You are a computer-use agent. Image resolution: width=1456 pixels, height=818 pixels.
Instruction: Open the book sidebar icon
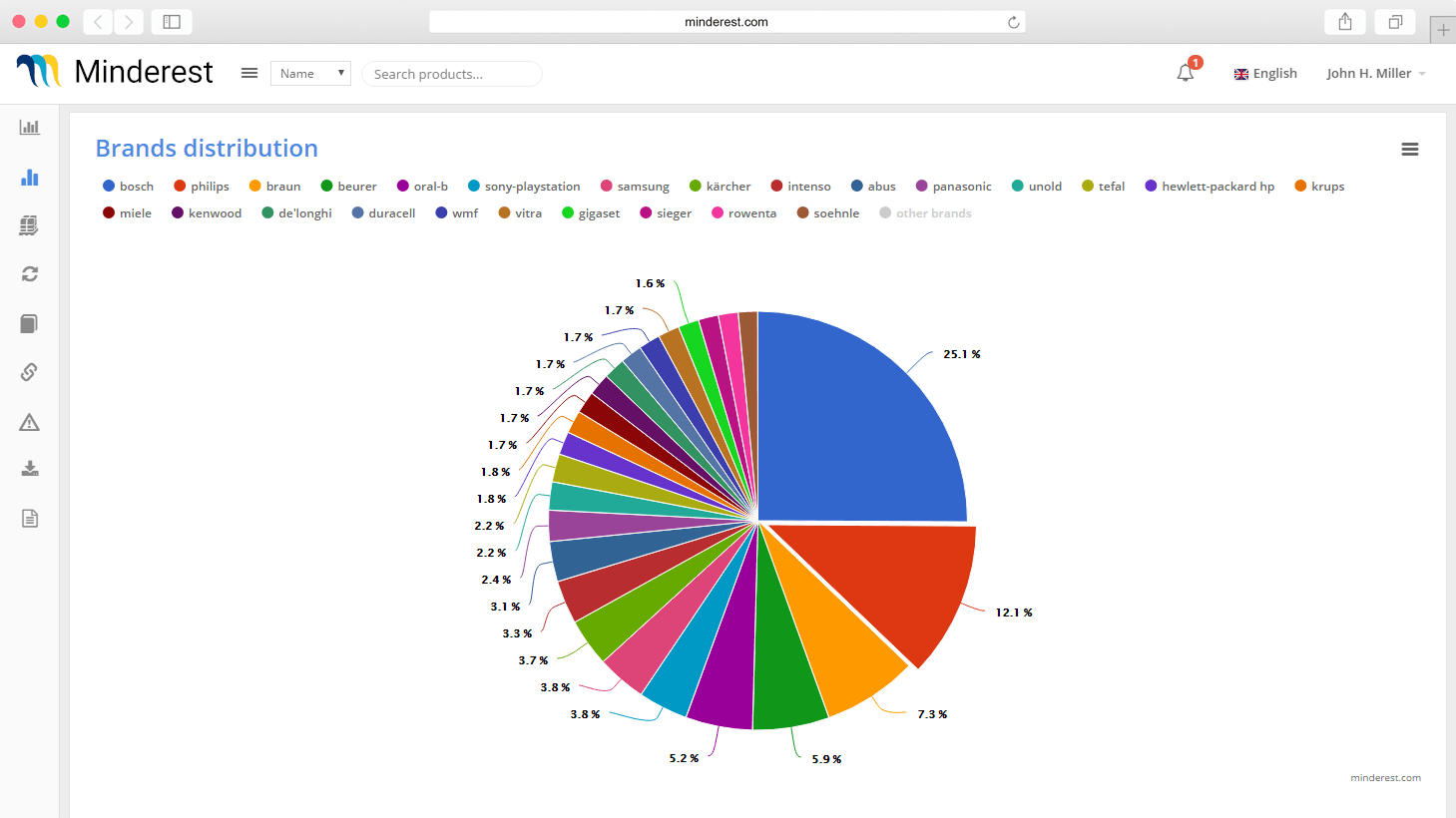pyautogui.click(x=30, y=323)
